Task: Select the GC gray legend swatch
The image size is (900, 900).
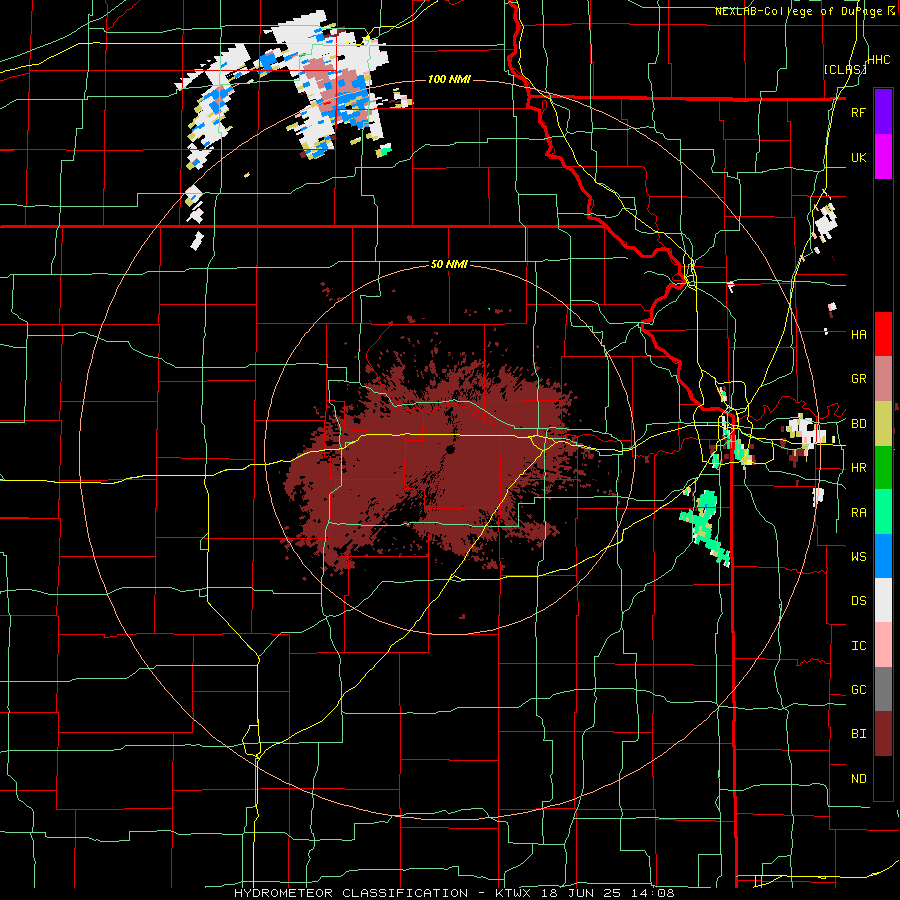Action: pyautogui.click(x=883, y=689)
